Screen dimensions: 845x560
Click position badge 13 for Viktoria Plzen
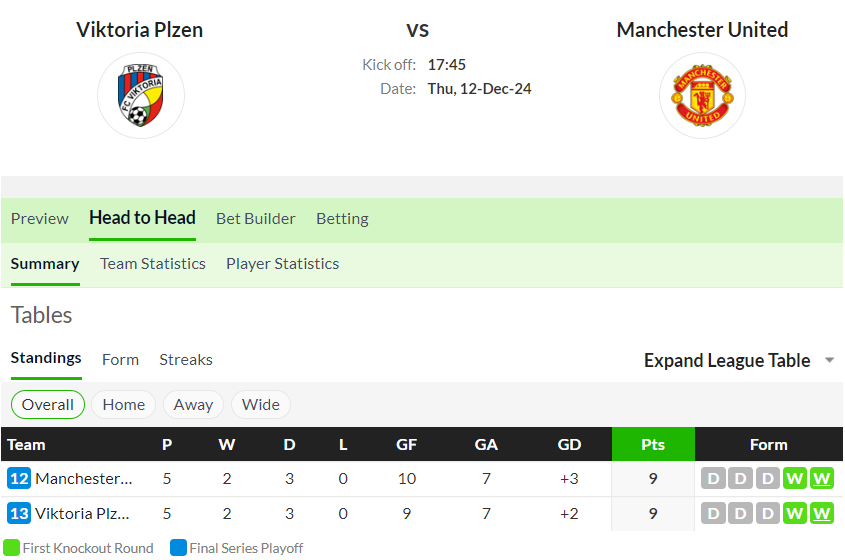pos(19,514)
